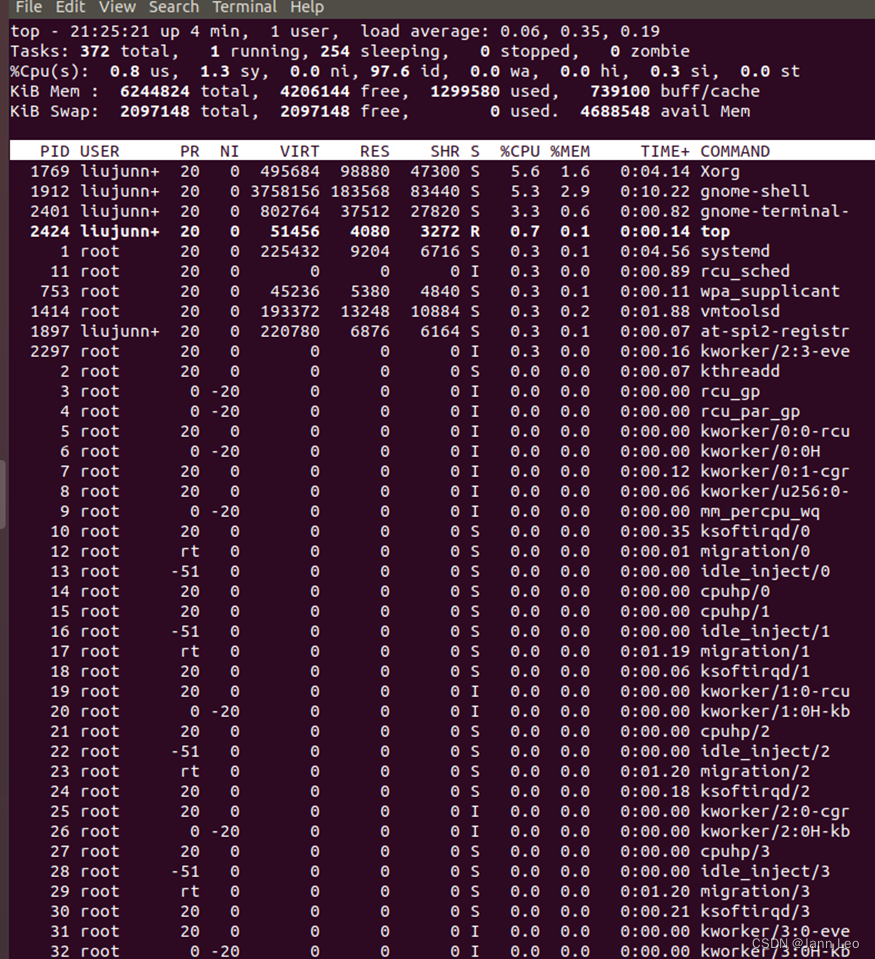Click the PID column header
875x959 pixels.
pyautogui.click(x=54, y=151)
